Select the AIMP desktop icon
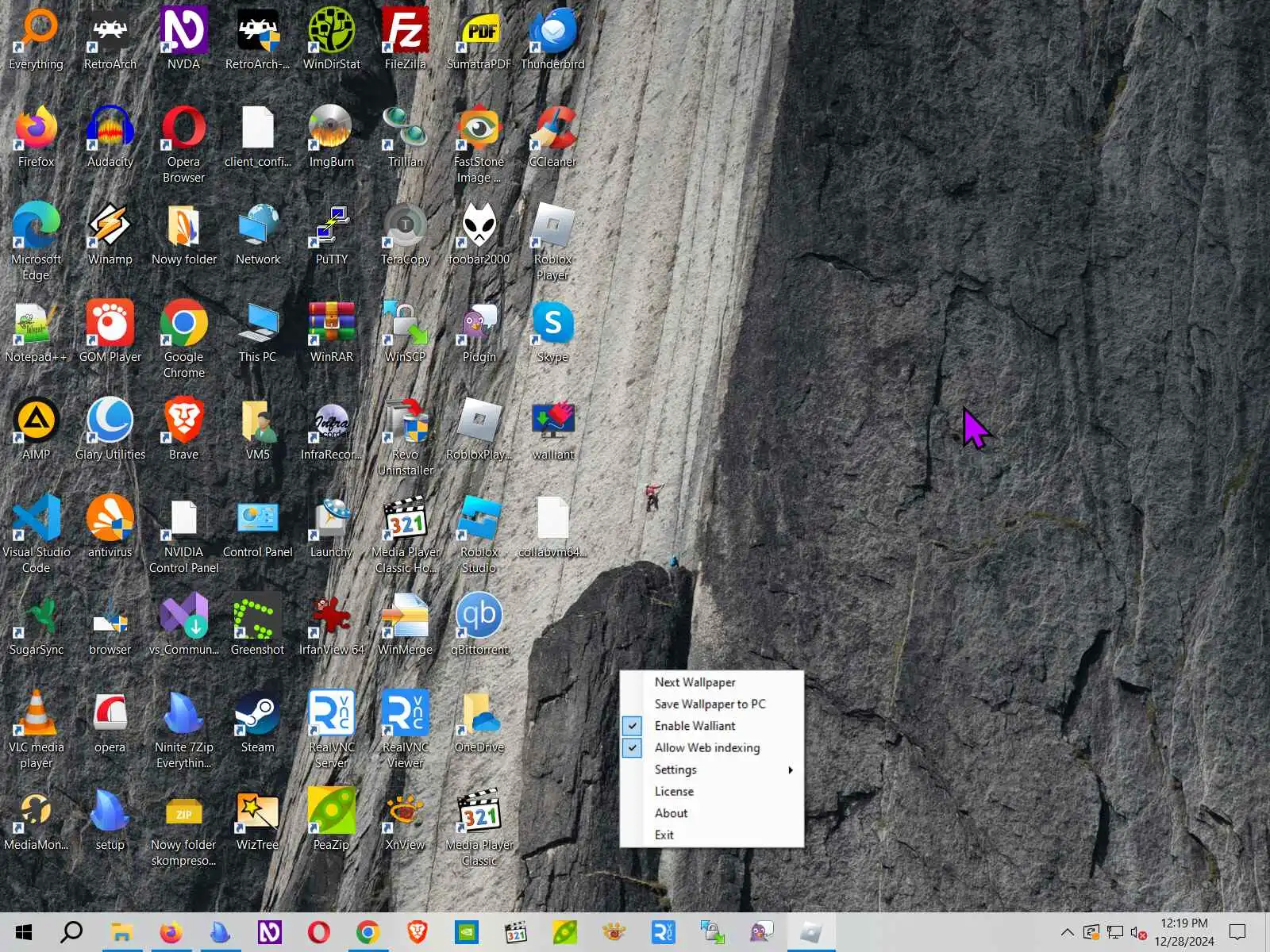Image resolution: width=1270 pixels, height=952 pixels. (37, 428)
